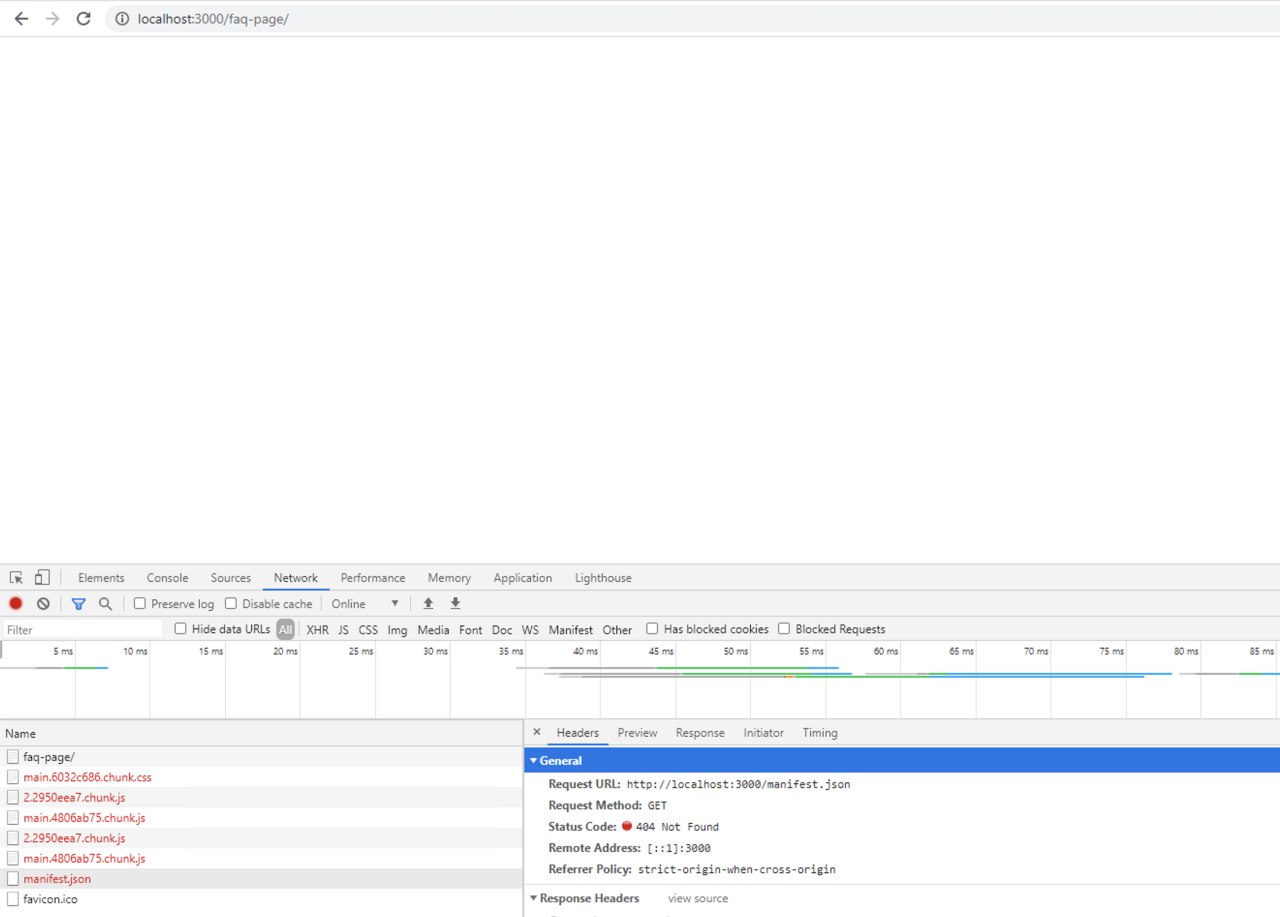This screenshot has height=917, width=1280.
Task: Click the export HAR download arrow
Action: [455, 604]
